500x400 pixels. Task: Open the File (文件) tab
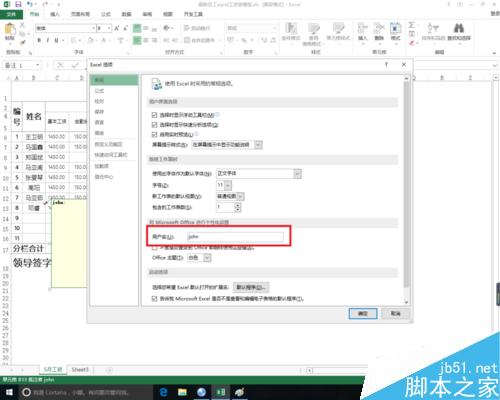click(12, 14)
